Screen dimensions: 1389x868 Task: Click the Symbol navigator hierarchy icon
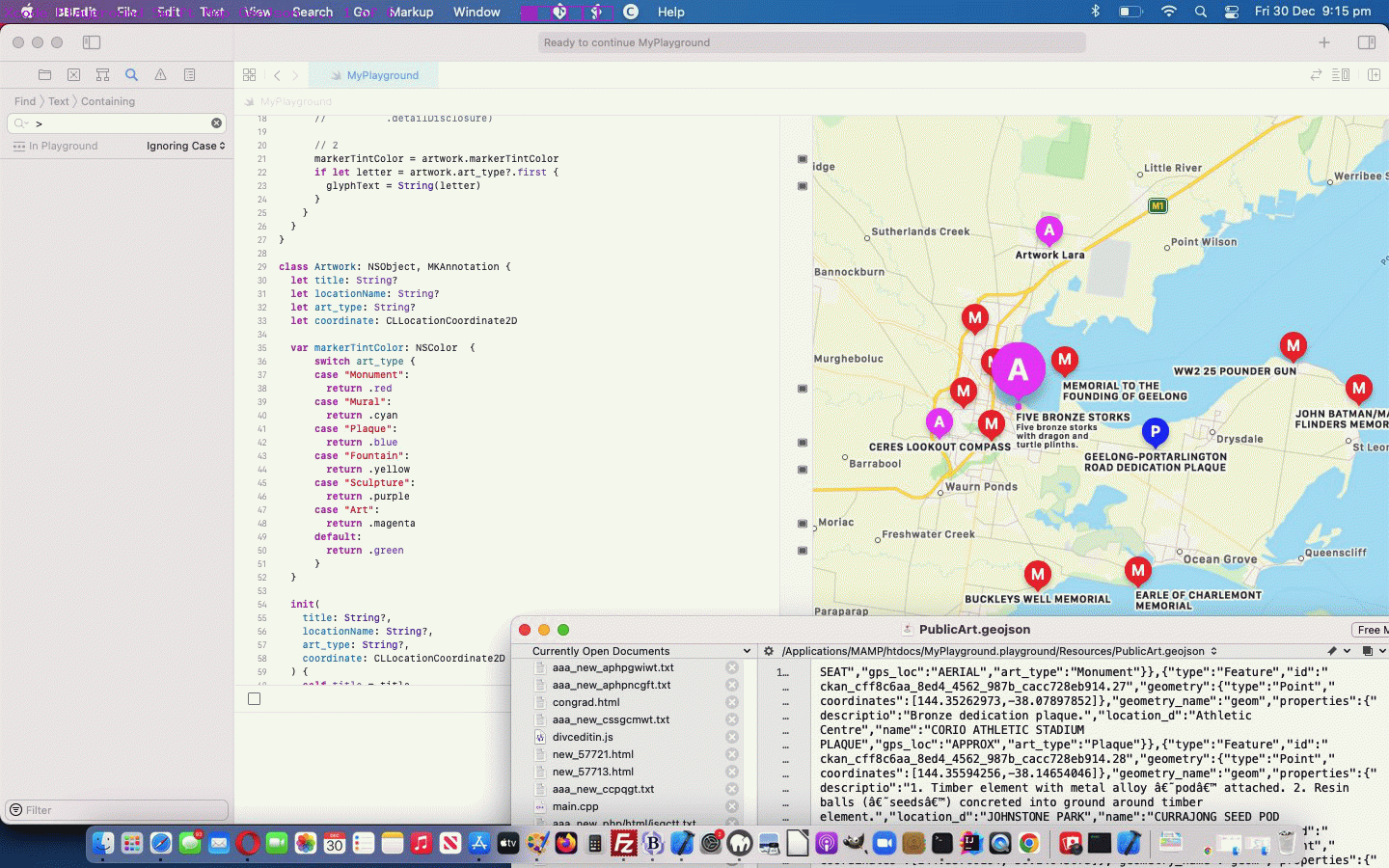pos(102,74)
